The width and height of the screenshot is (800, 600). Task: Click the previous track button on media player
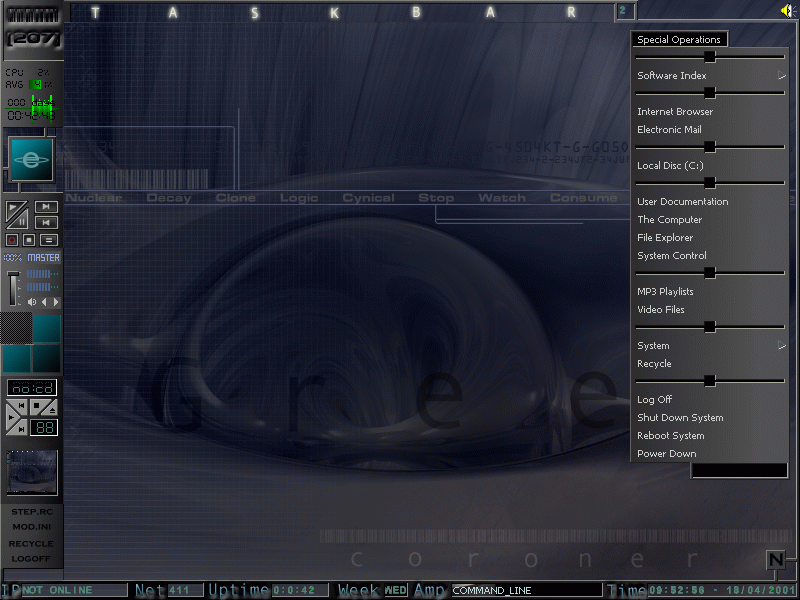46,224
